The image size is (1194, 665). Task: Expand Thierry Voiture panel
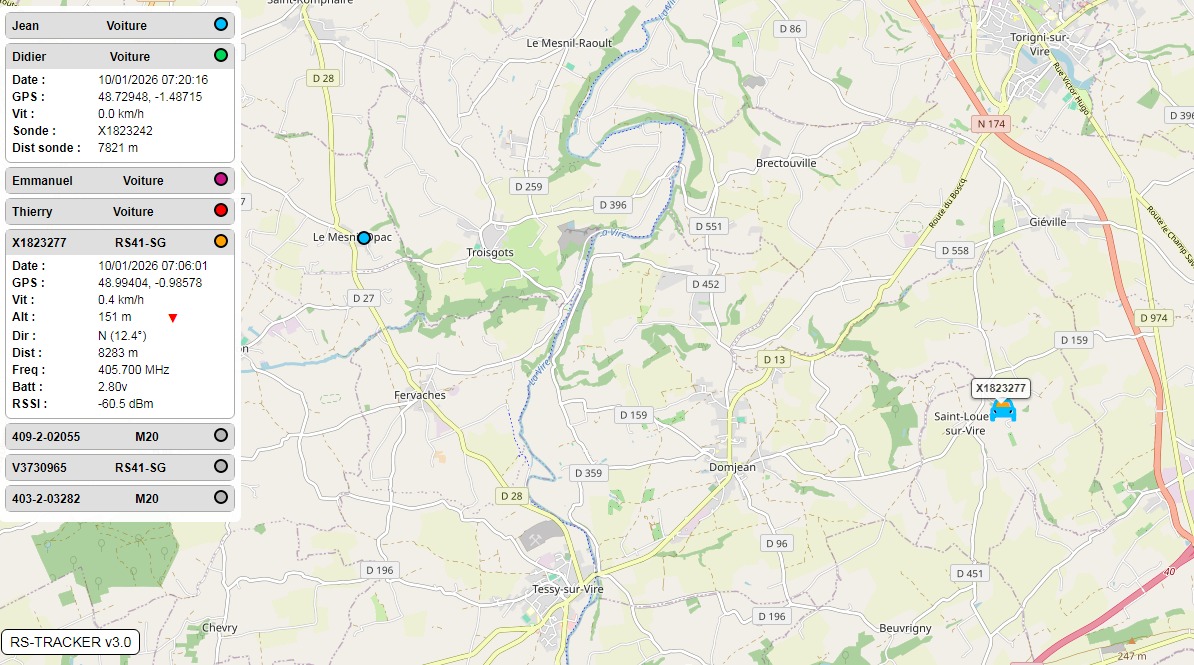coord(120,212)
